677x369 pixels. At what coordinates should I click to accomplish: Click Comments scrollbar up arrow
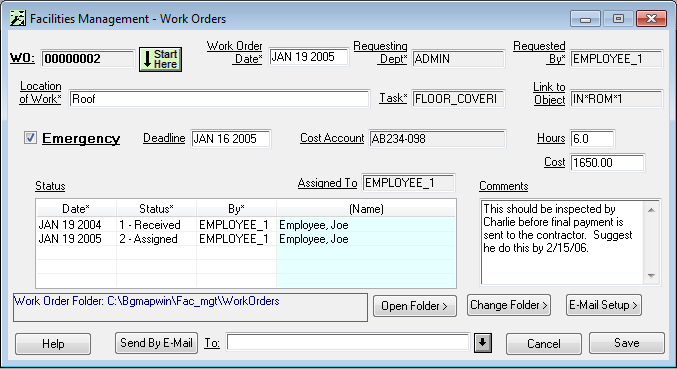point(652,210)
